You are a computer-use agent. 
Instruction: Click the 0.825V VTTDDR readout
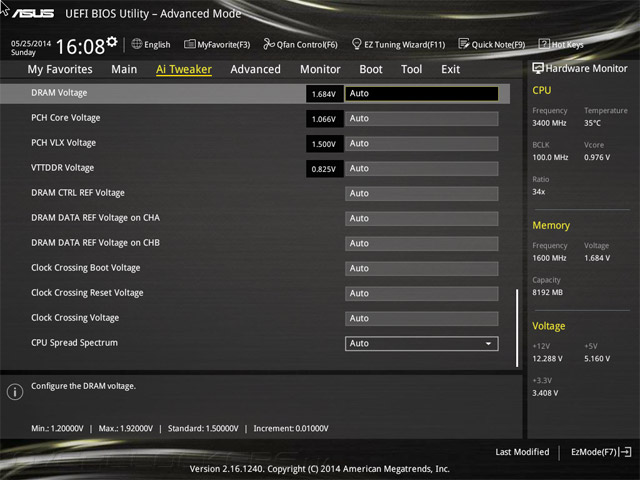point(324,169)
